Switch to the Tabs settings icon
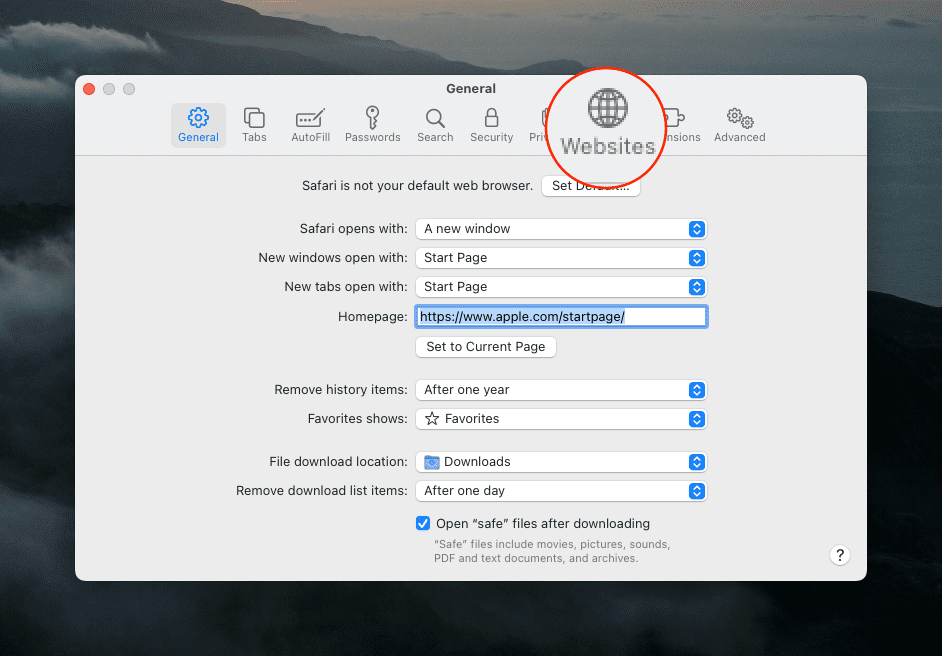Screen dimensions: 942x656 pyautogui.click(x=254, y=122)
